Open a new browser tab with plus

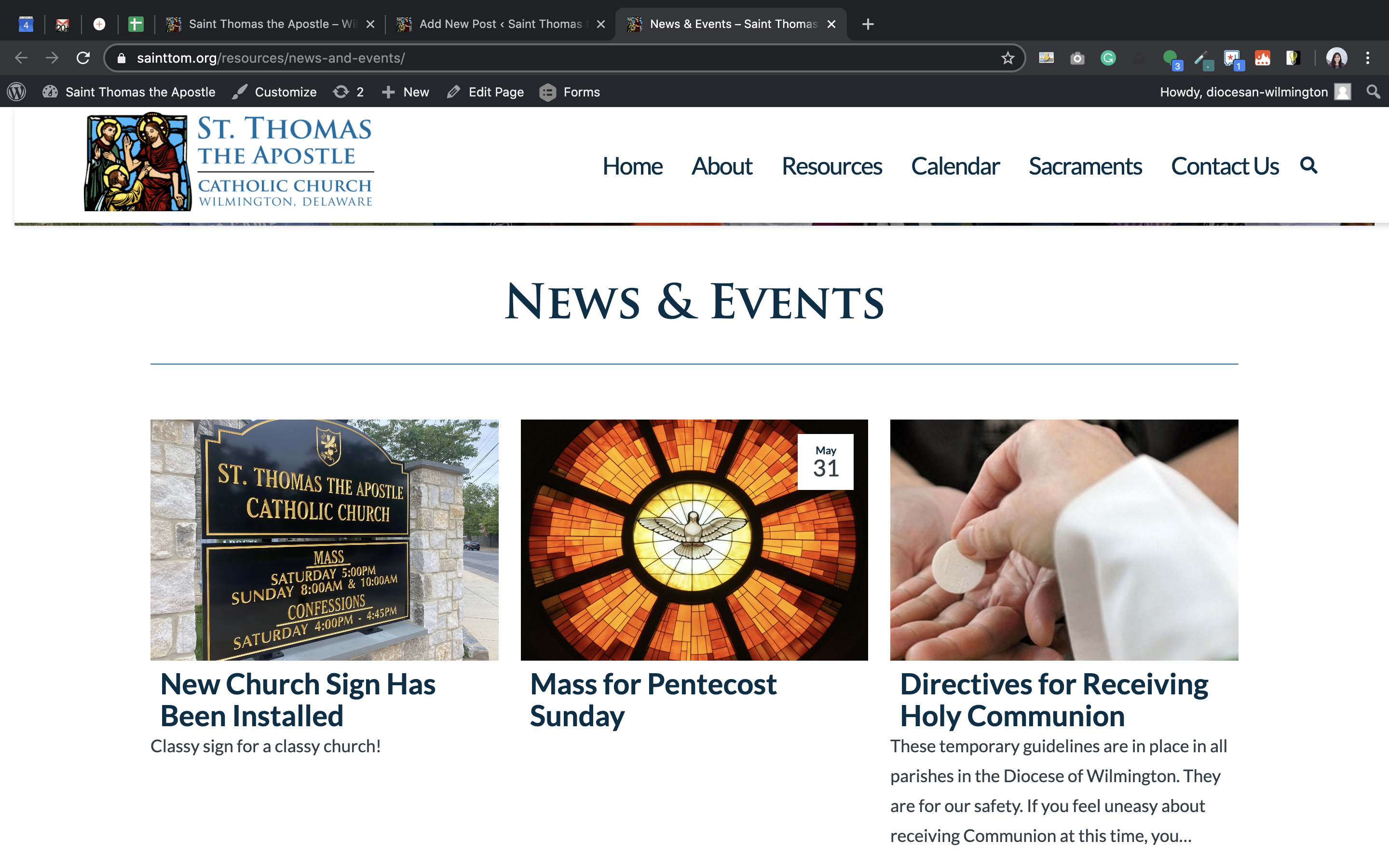868,24
